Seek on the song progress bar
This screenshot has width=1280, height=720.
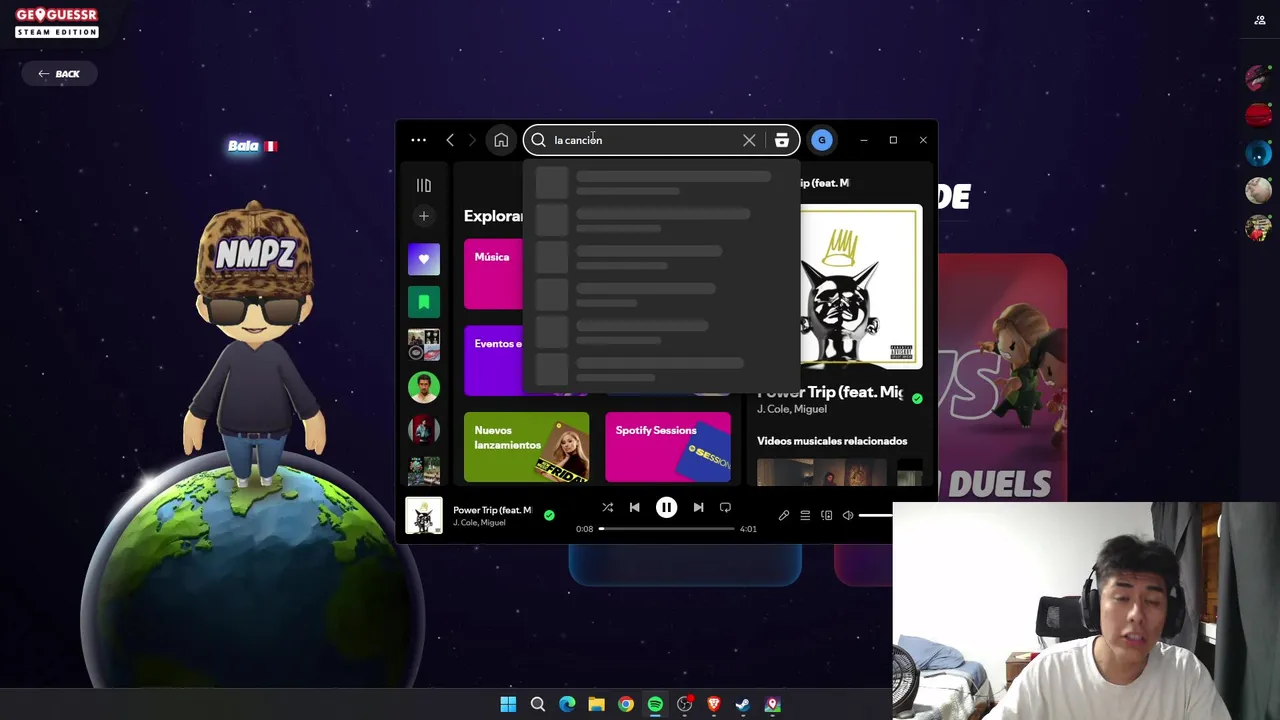[667, 529]
